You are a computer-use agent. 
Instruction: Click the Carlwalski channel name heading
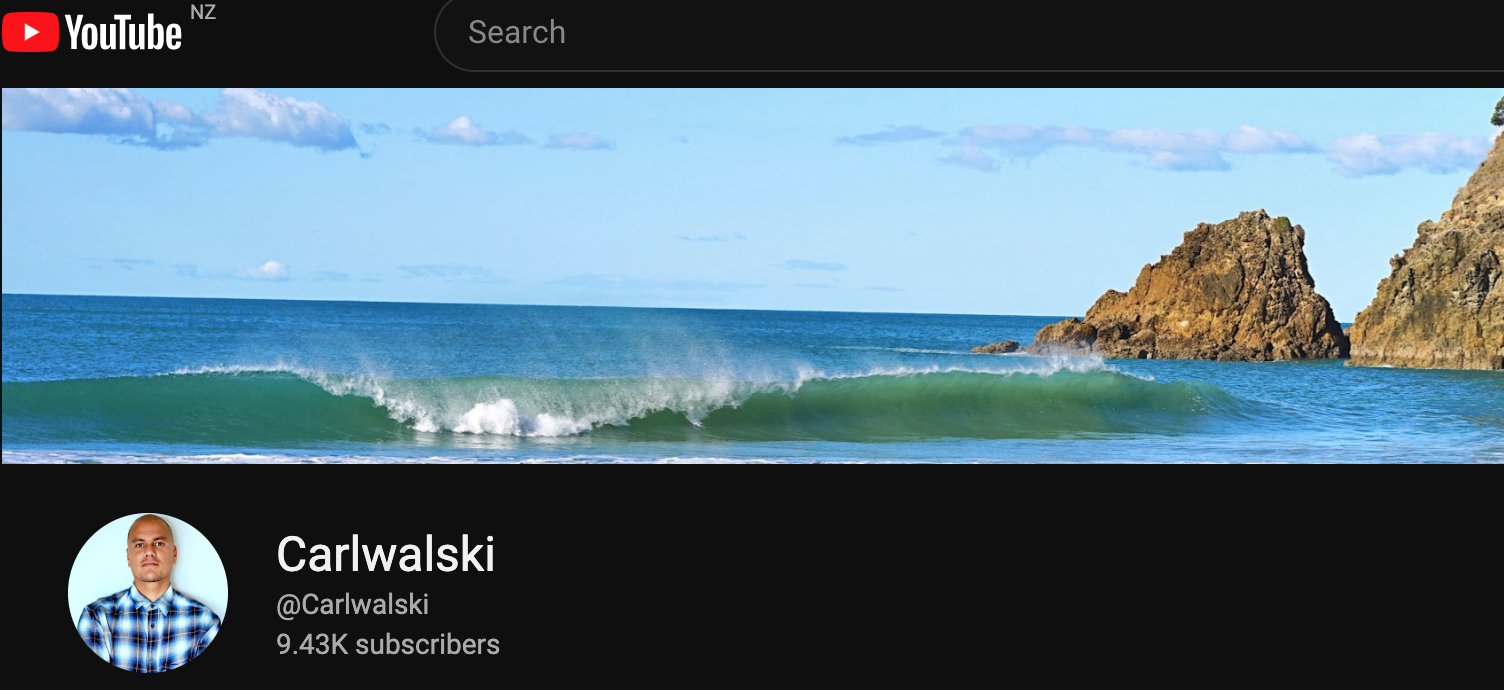click(x=386, y=554)
